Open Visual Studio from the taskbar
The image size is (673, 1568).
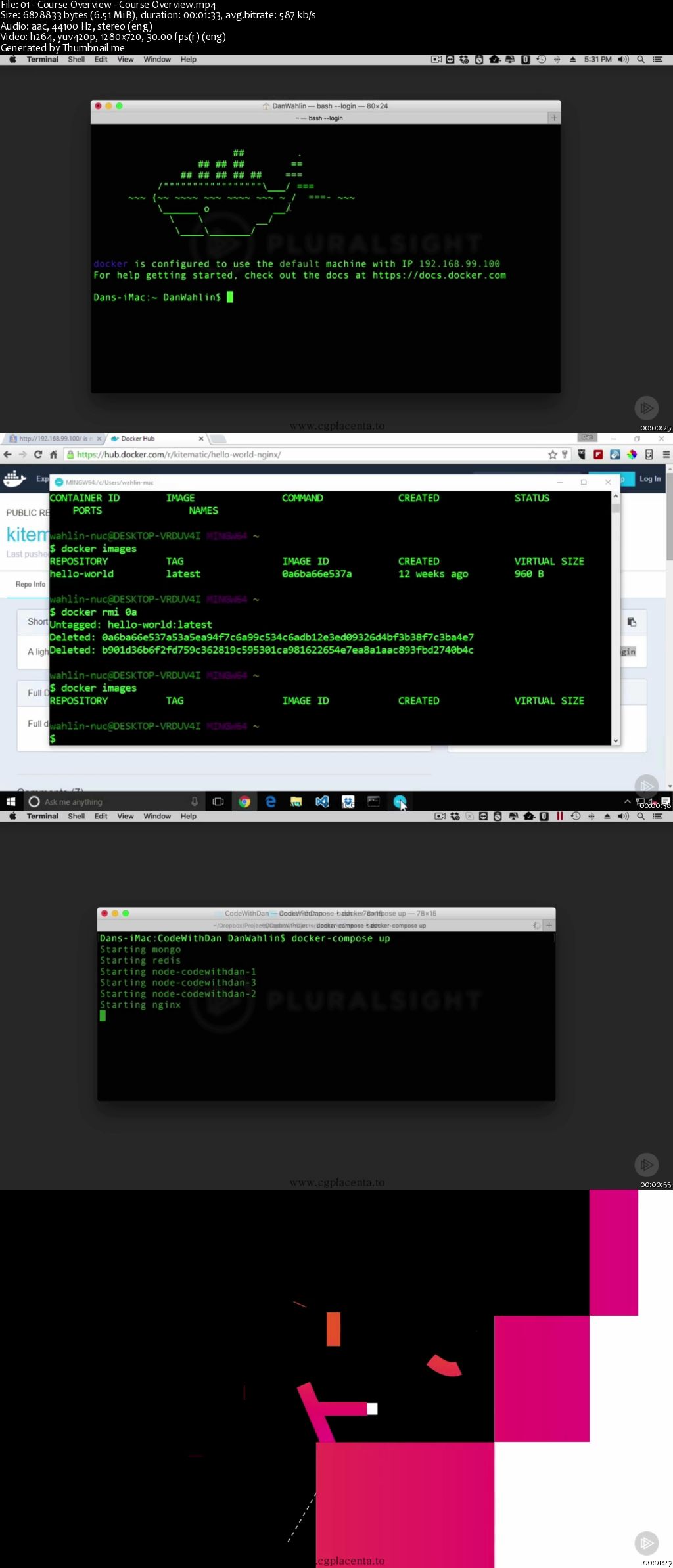point(322,802)
